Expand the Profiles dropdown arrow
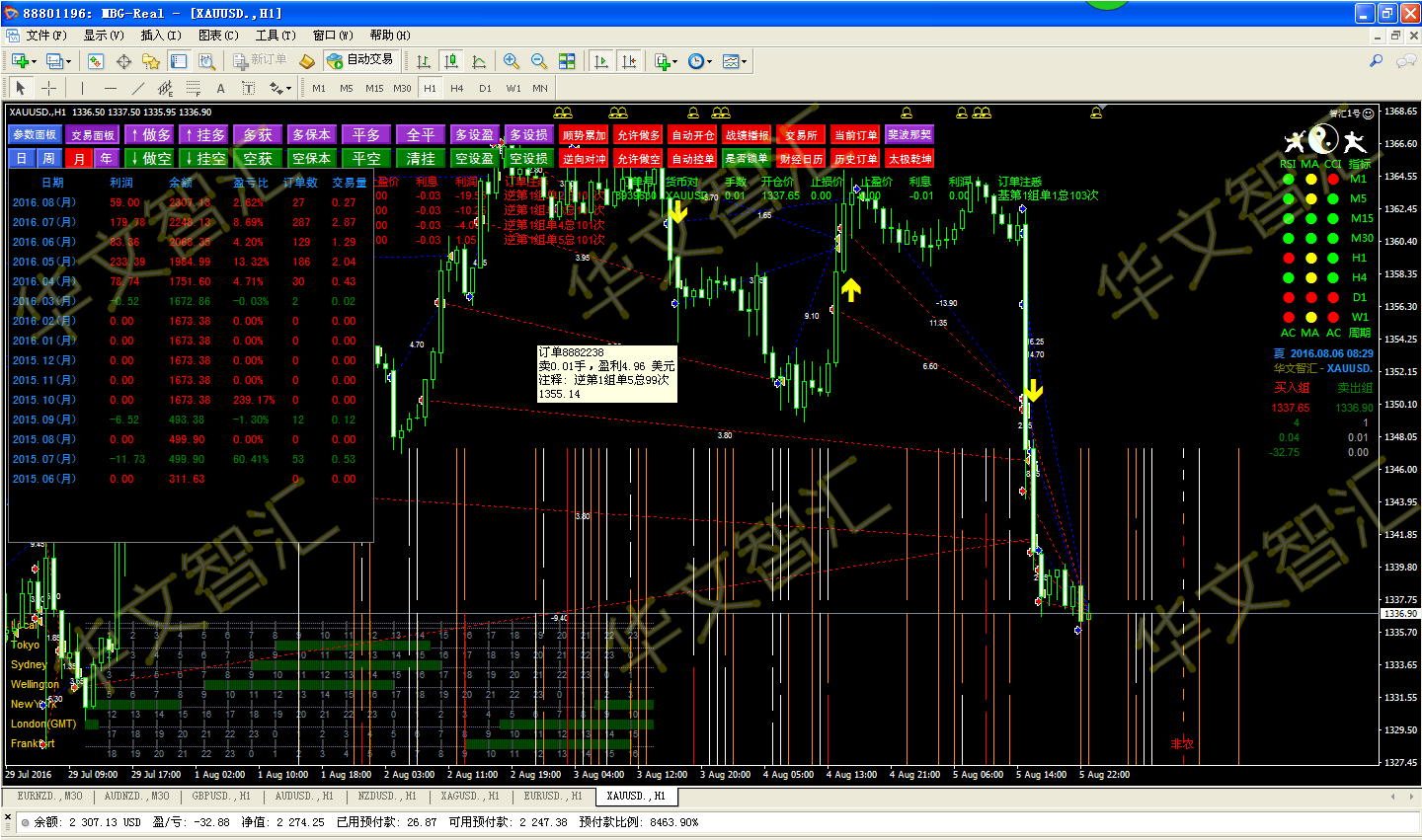The image size is (1422, 840). [x=68, y=61]
